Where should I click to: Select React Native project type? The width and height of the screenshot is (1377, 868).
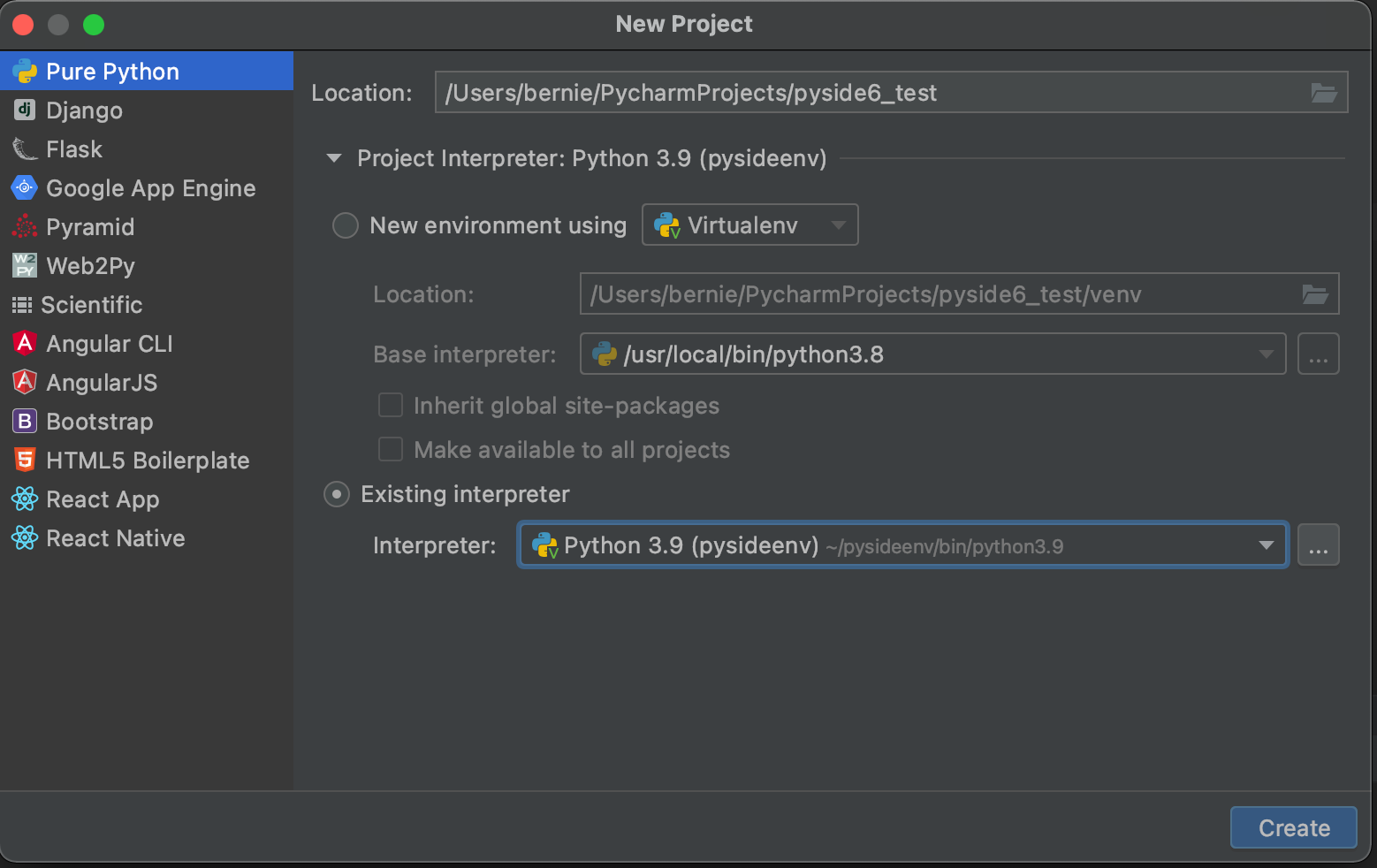[x=115, y=538]
